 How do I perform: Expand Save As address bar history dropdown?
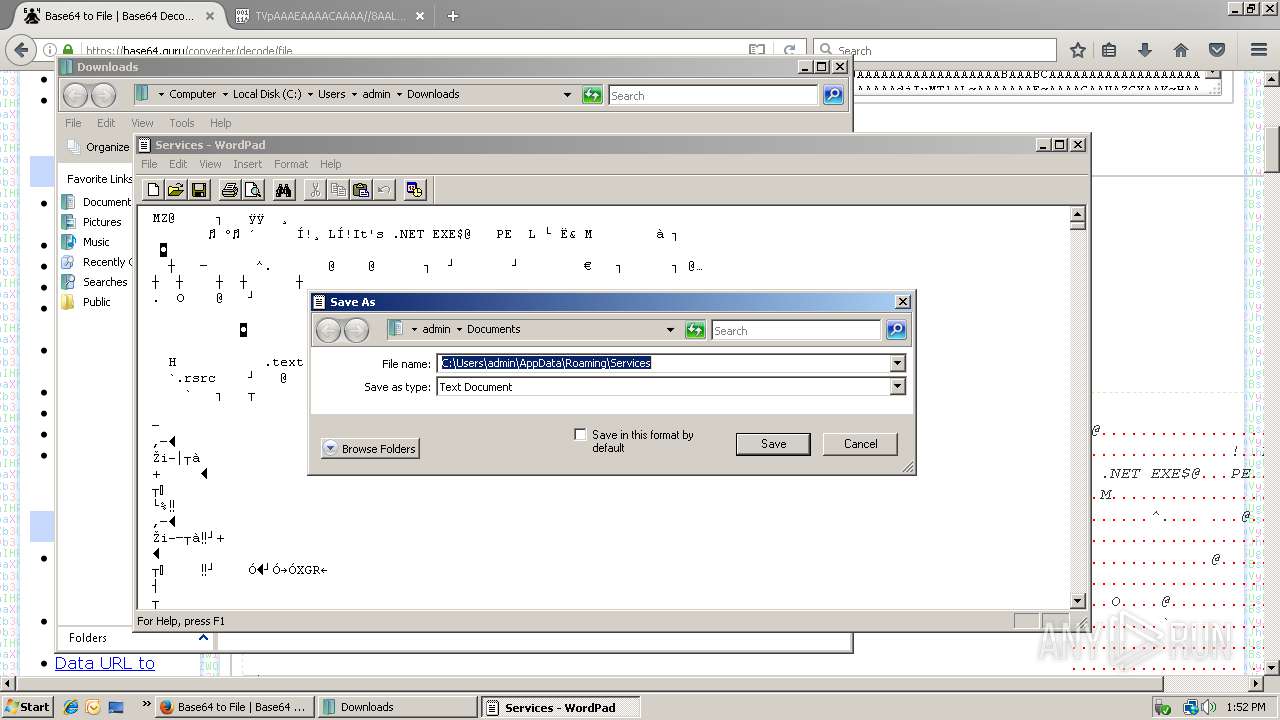[670, 329]
